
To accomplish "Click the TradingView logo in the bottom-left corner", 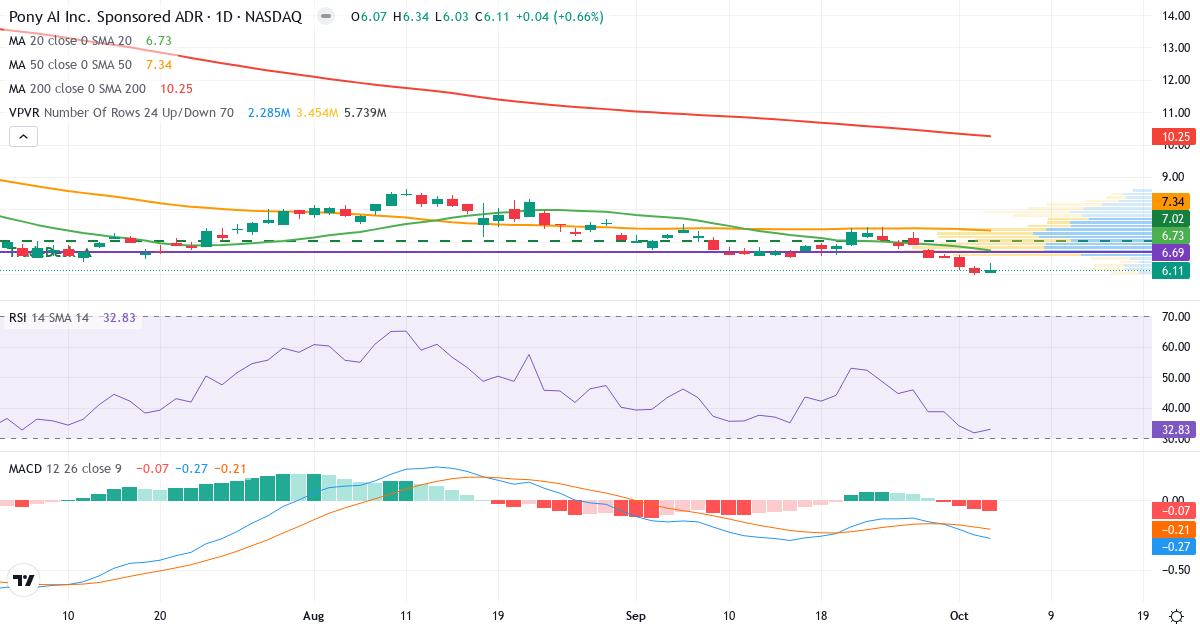I will coord(24,580).
